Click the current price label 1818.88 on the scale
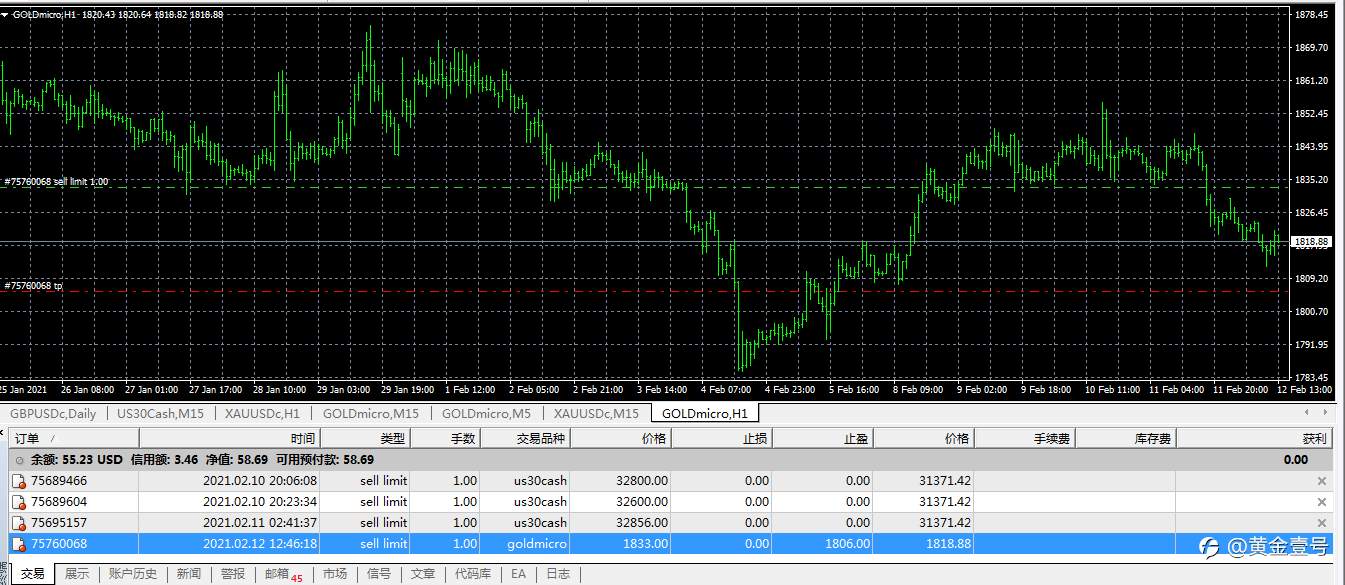Viewport: 1345px width, 585px height. [x=1311, y=242]
